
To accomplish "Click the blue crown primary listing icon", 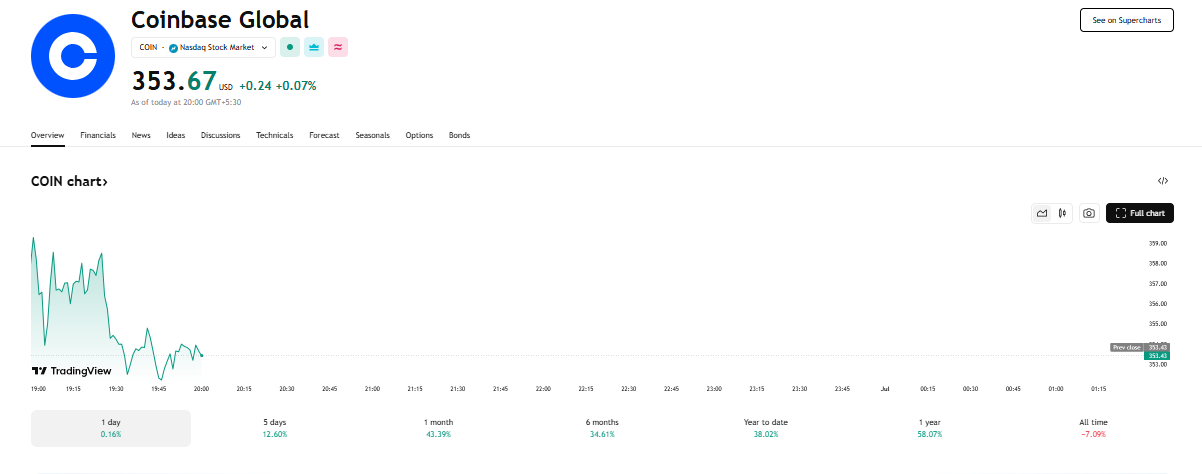I will coord(314,47).
